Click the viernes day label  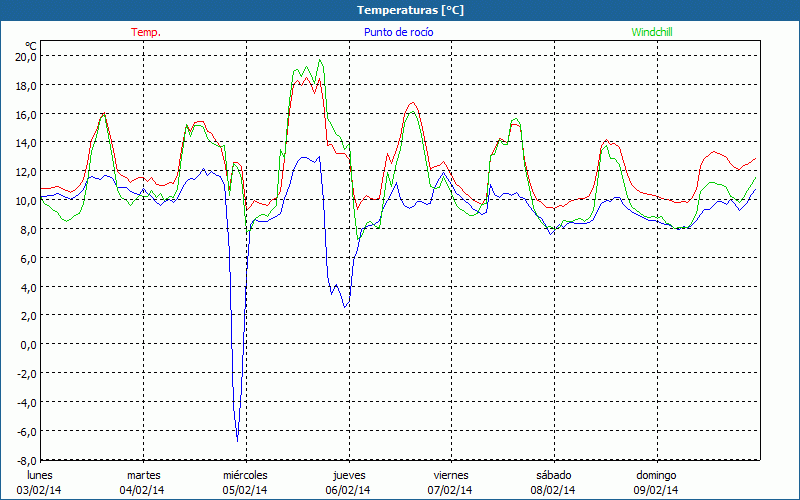[451, 474]
